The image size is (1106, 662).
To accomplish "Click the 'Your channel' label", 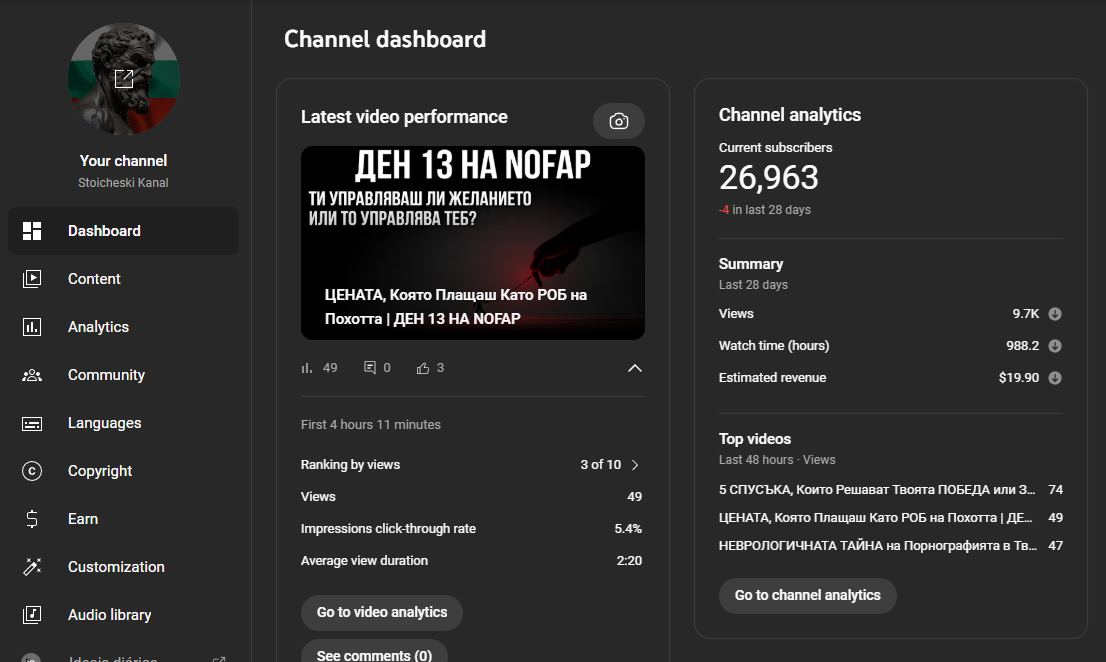I will 123,161.
